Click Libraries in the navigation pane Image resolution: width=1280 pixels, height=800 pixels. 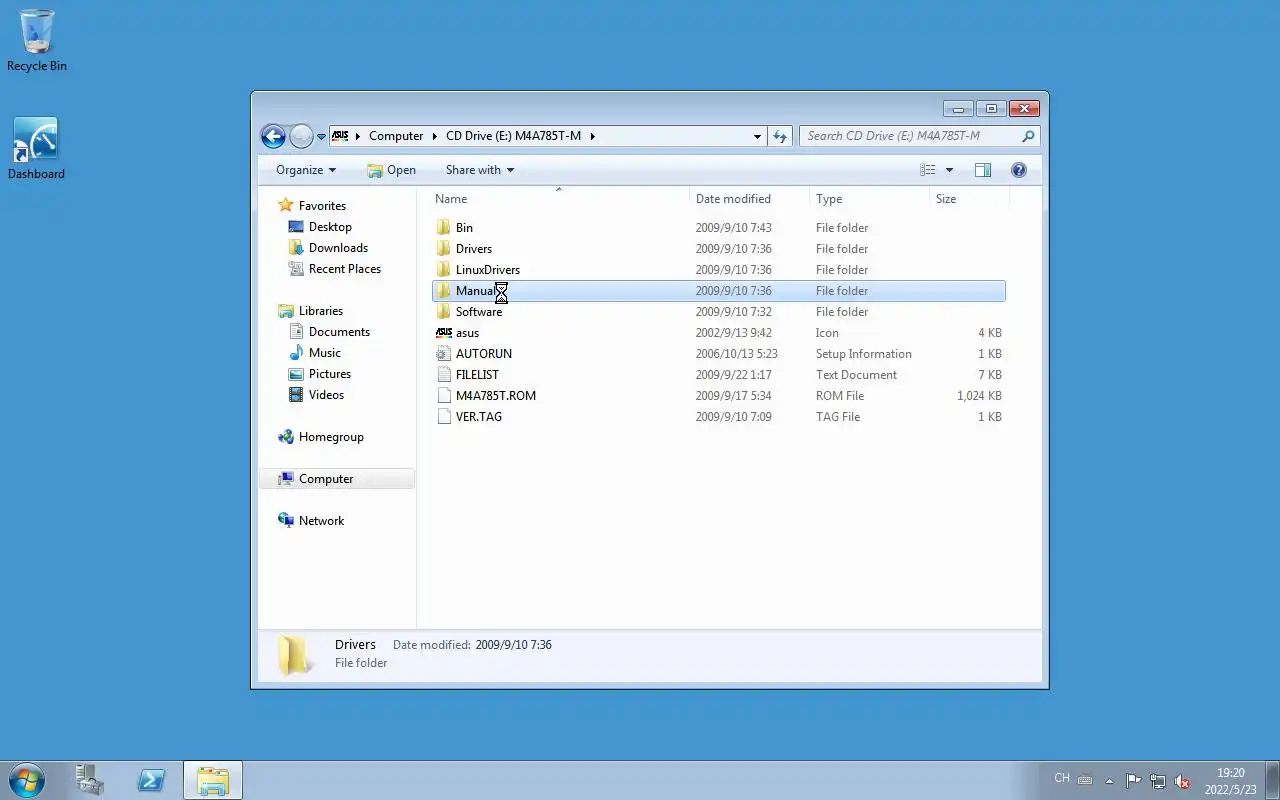[320, 311]
